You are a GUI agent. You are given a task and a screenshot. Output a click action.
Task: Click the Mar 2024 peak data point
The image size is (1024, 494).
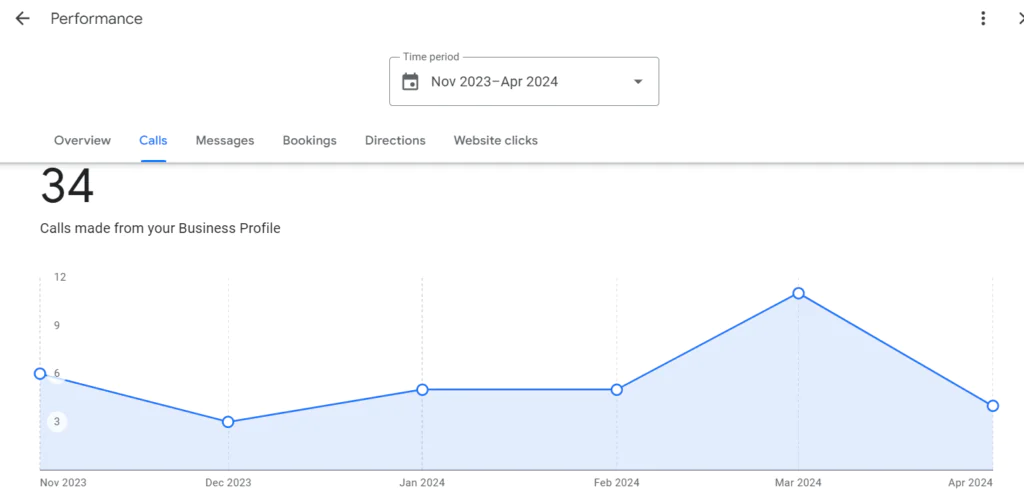coord(798,293)
